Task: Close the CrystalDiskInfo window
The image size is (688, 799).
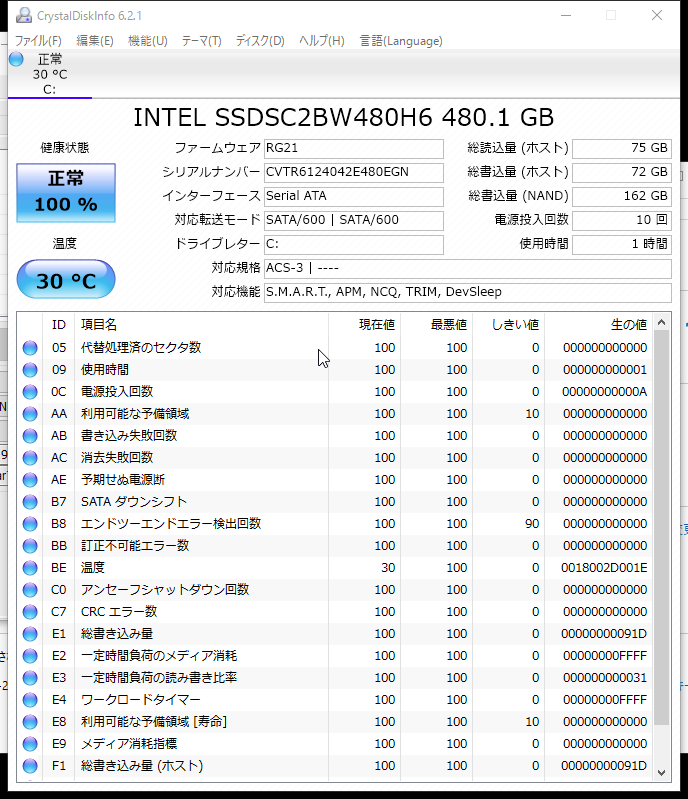Action: pos(657,15)
